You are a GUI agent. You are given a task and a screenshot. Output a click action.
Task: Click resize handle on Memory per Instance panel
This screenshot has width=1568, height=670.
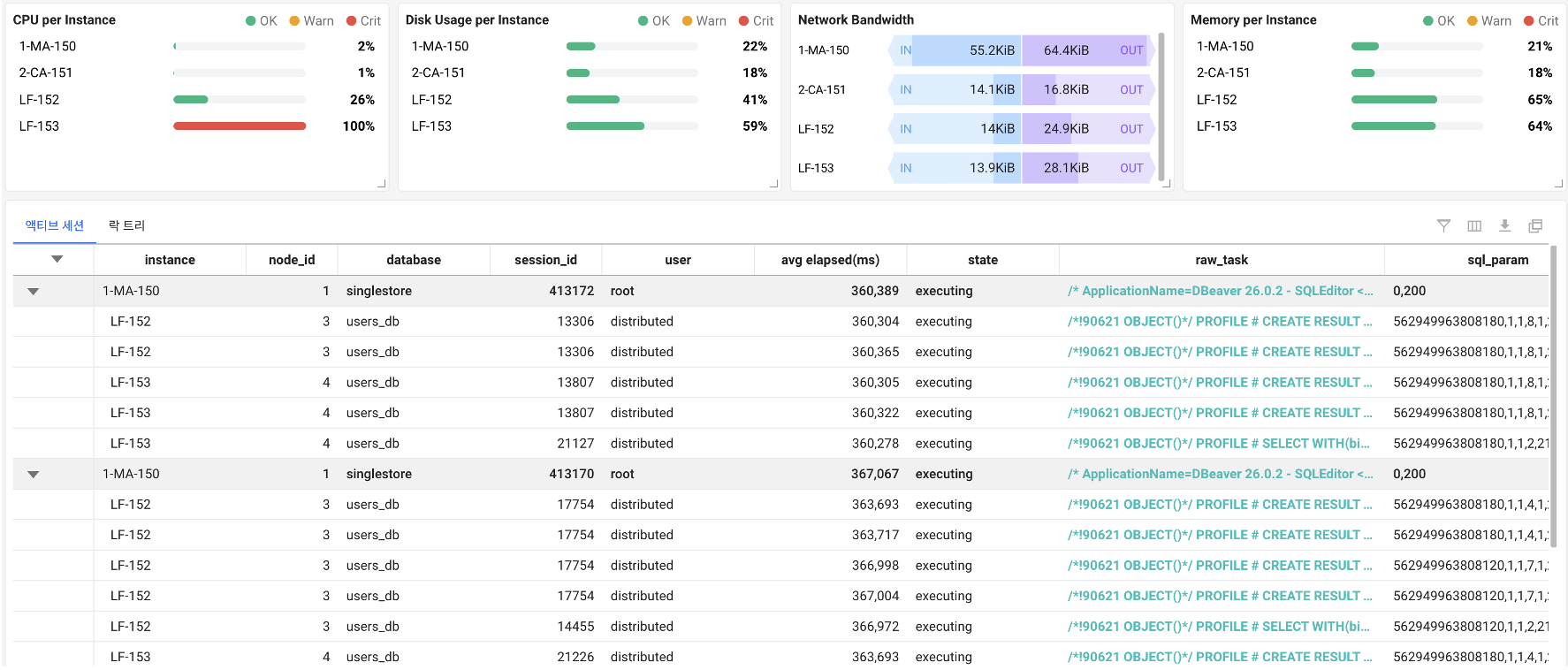1559,184
